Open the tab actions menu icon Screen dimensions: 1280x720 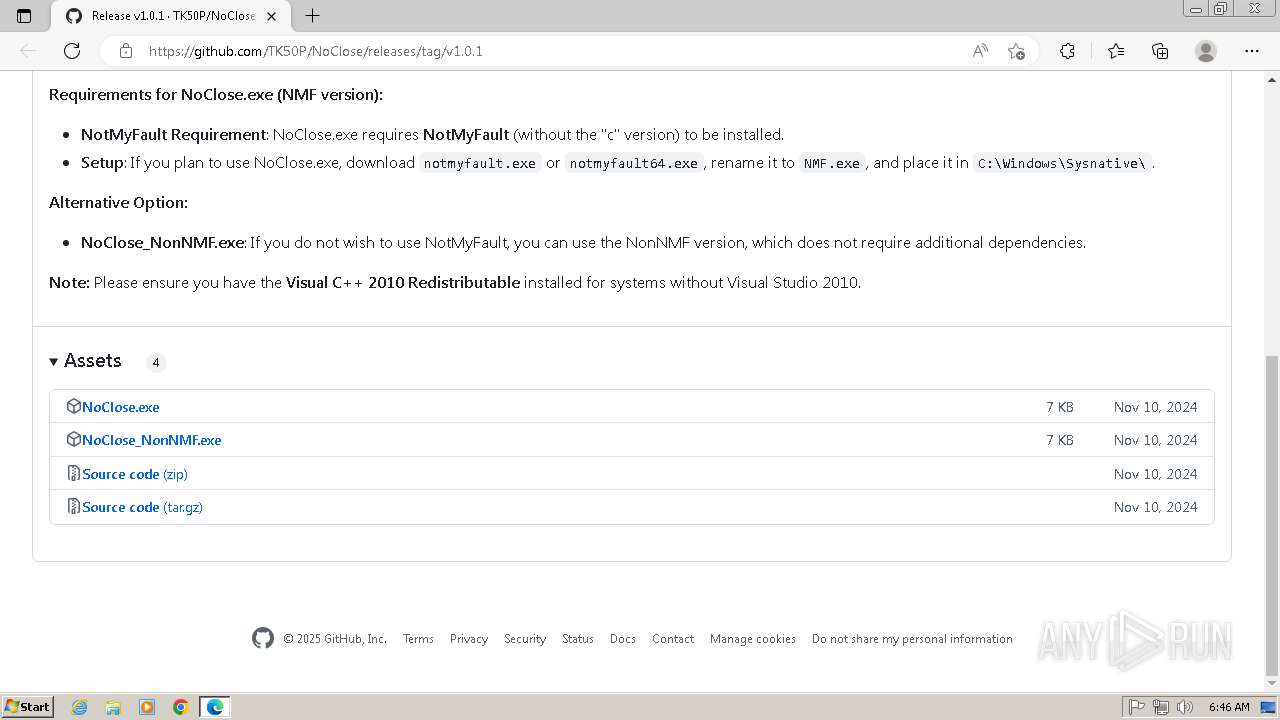coord(24,16)
